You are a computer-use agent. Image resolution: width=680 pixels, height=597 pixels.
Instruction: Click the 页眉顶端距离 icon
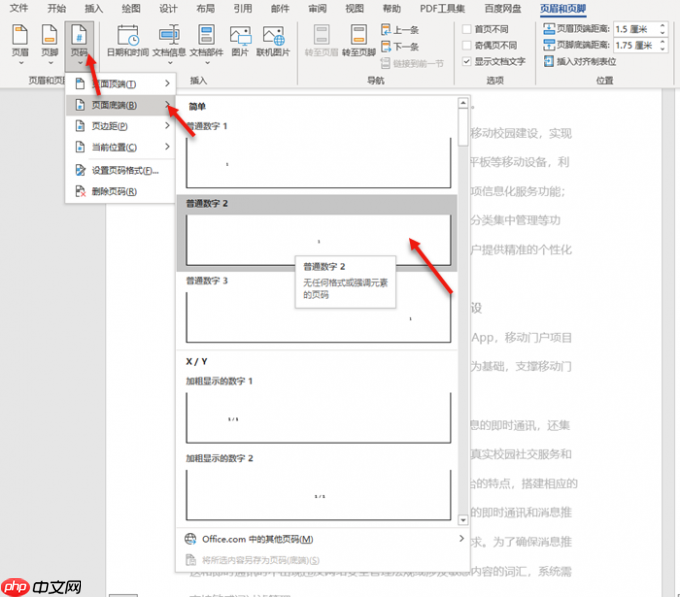click(x=549, y=29)
